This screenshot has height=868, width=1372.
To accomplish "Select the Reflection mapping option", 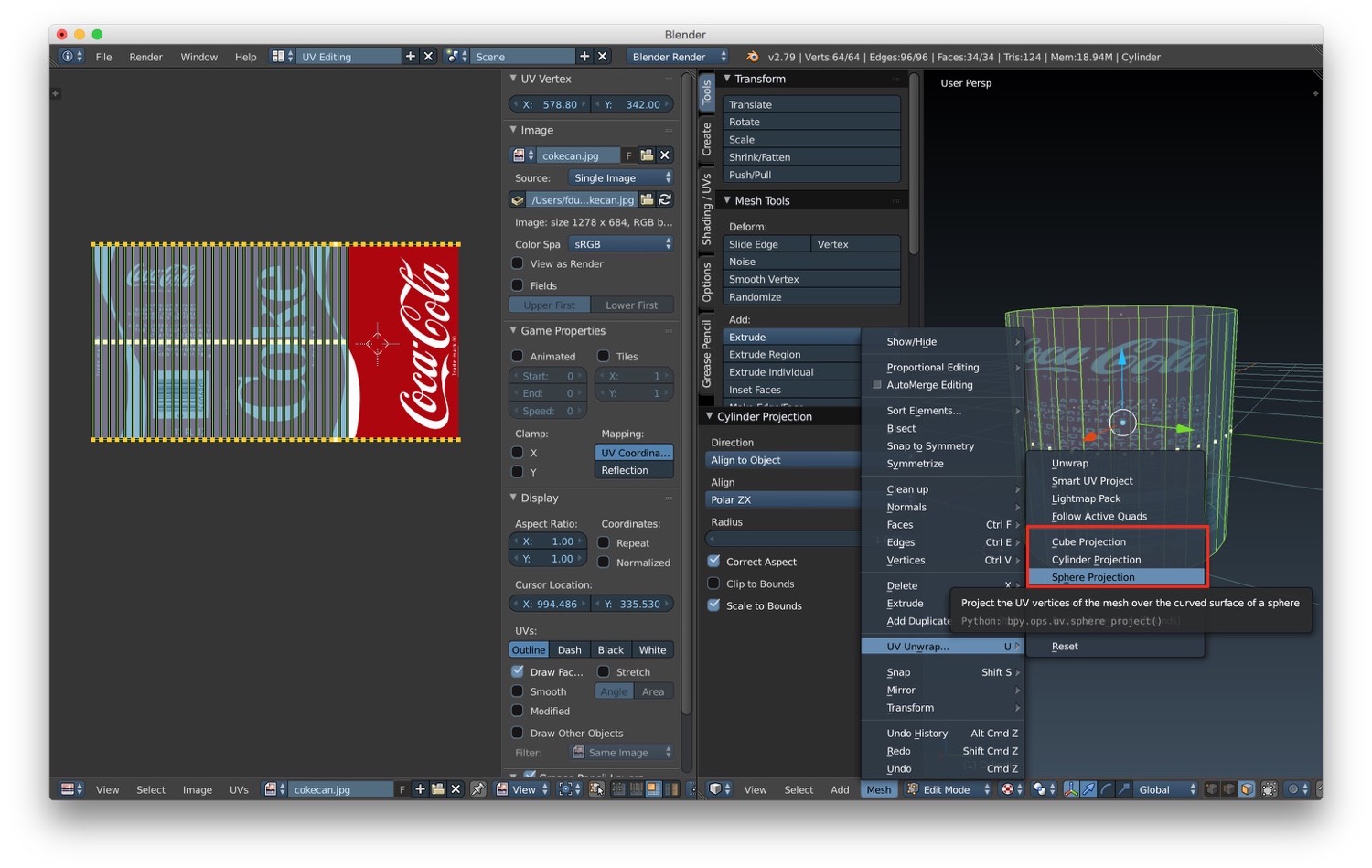I will coord(635,470).
